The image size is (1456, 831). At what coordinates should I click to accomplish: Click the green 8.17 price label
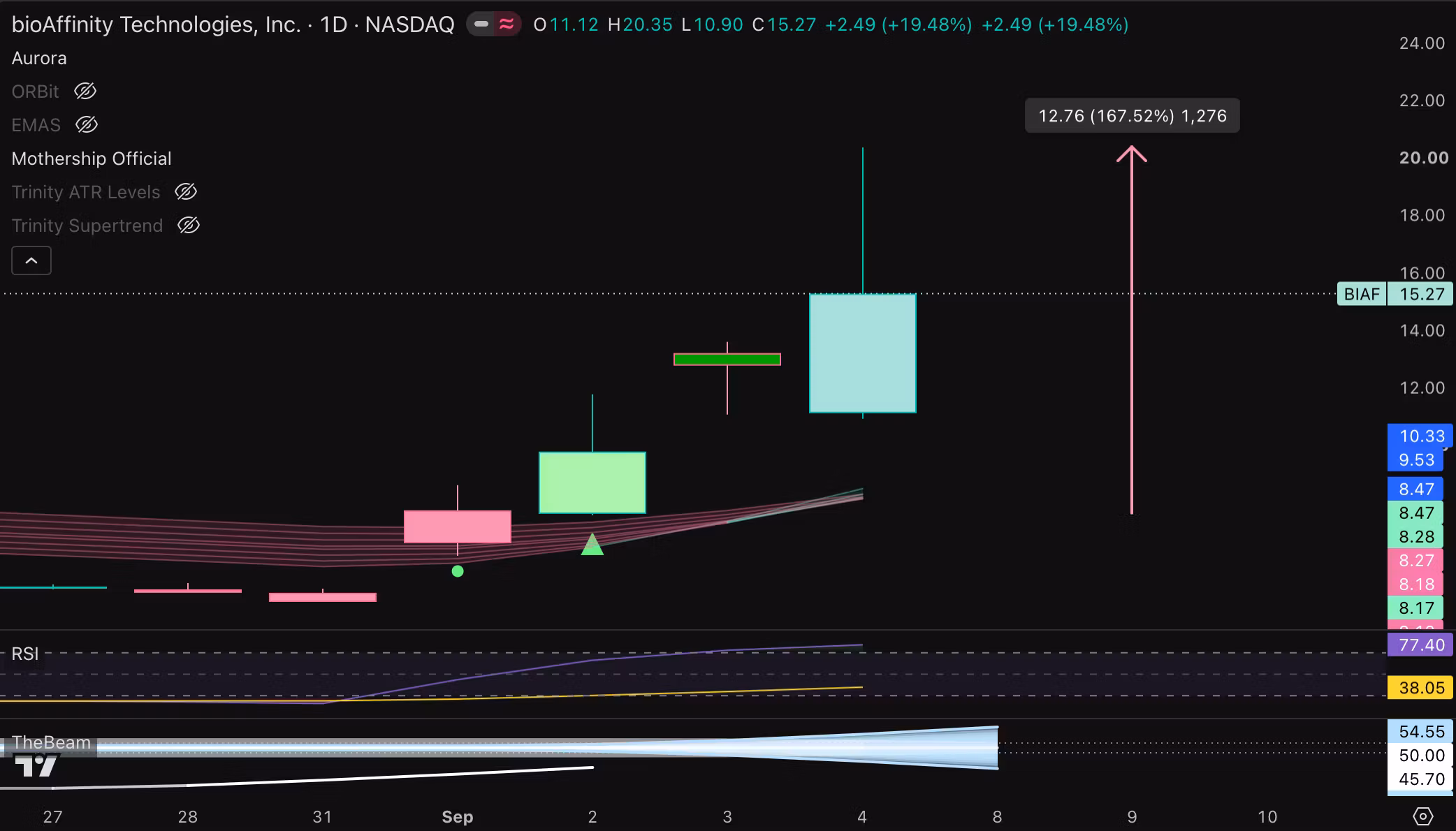click(1415, 608)
